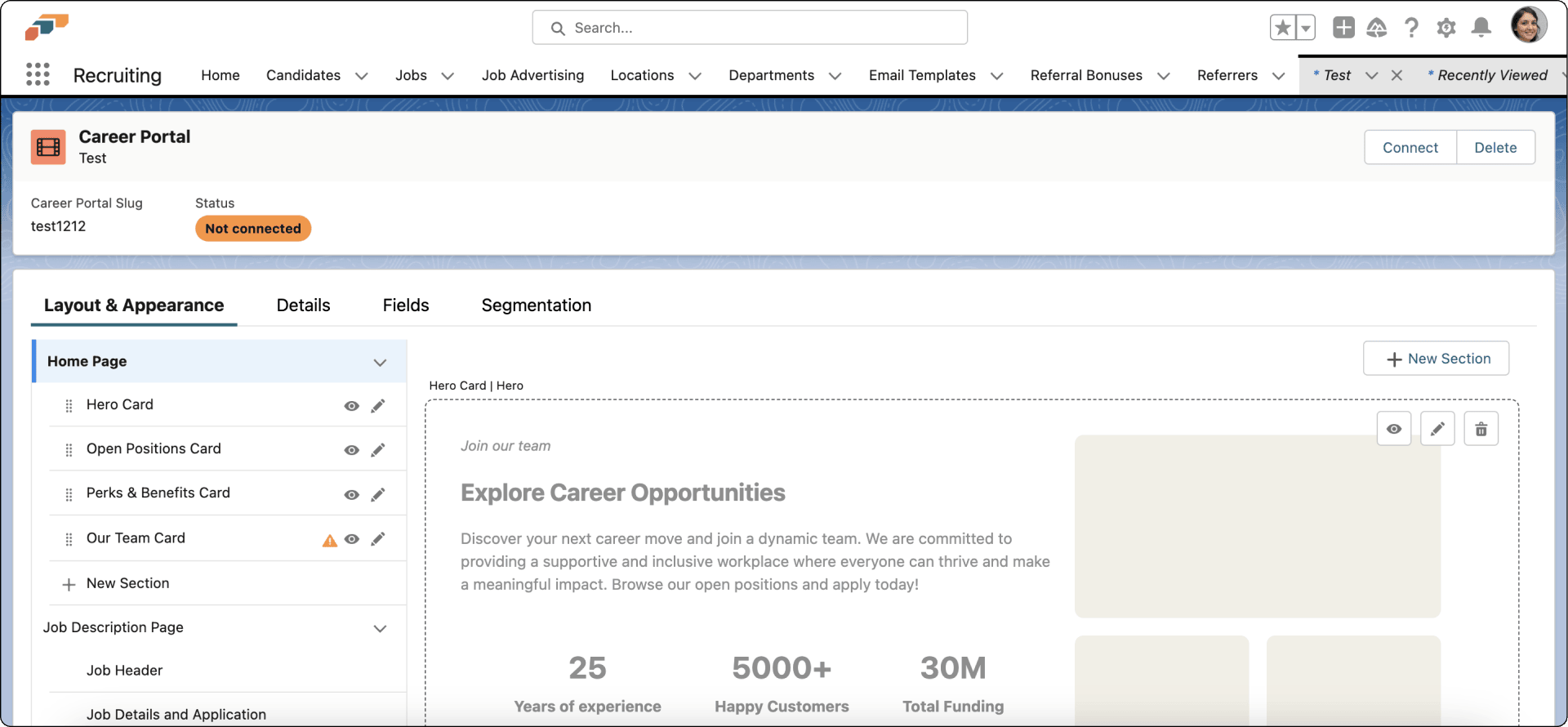Add New Section in the sidebar list
The width and height of the screenshot is (1568, 727).
coord(127,583)
